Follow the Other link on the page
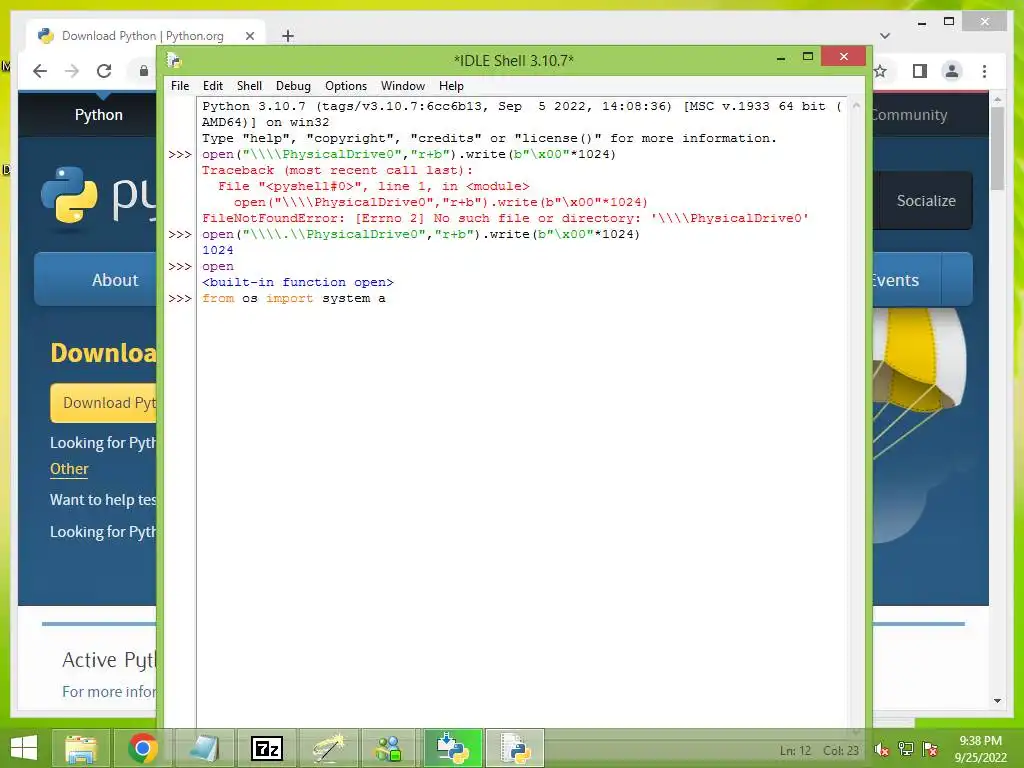Screen dimensions: 1024x768 click(69, 469)
